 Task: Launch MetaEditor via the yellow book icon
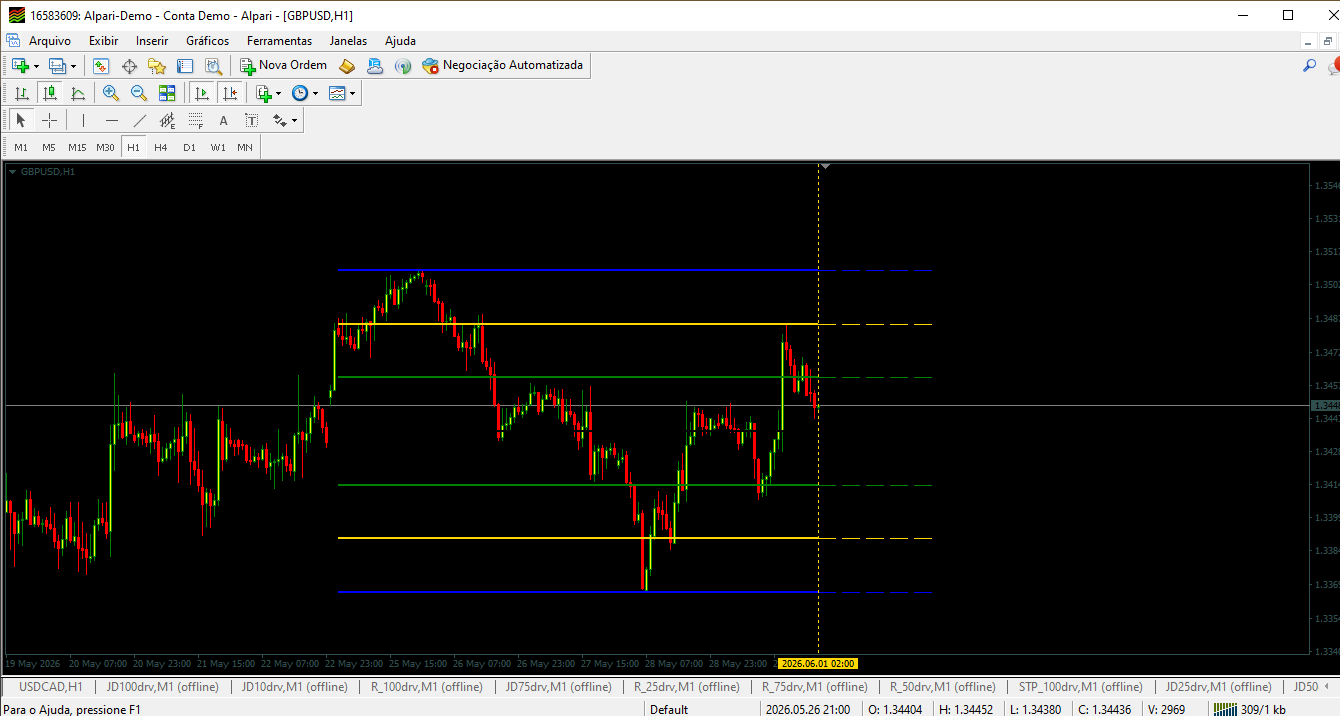(347, 66)
